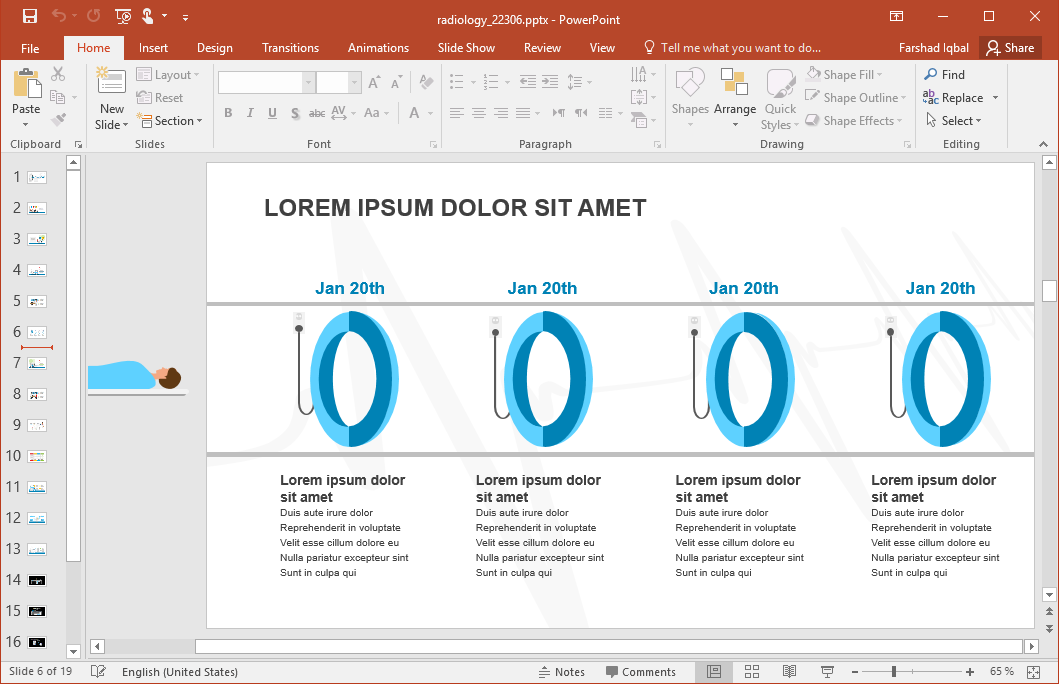
Task: Toggle the Notes pane
Action: click(x=561, y=672)
